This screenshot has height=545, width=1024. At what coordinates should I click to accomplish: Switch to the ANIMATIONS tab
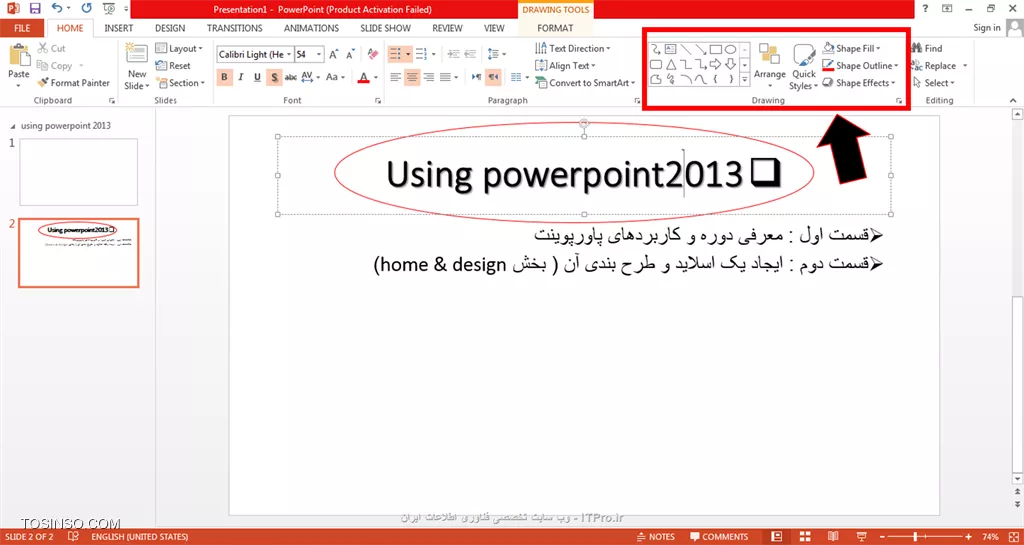coord(311,28)
